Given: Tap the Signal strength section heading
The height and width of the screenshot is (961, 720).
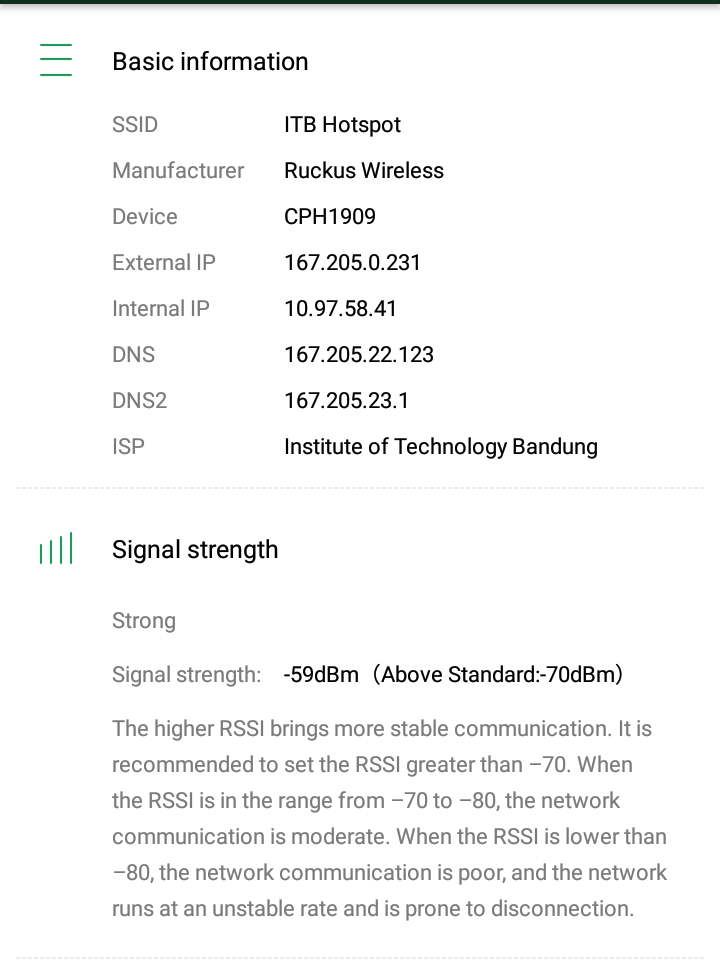Looking at the screenshot, I should [x=195, y=549].
